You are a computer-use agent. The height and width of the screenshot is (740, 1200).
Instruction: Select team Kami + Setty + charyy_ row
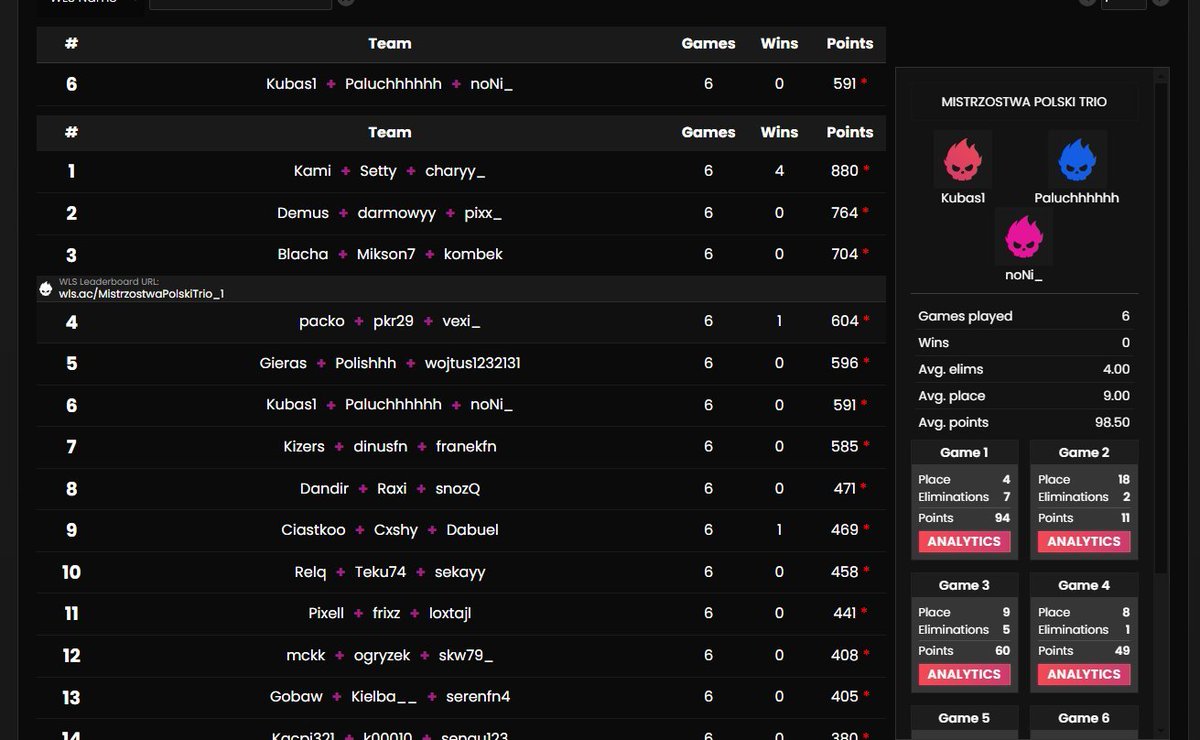pos(461,171)
